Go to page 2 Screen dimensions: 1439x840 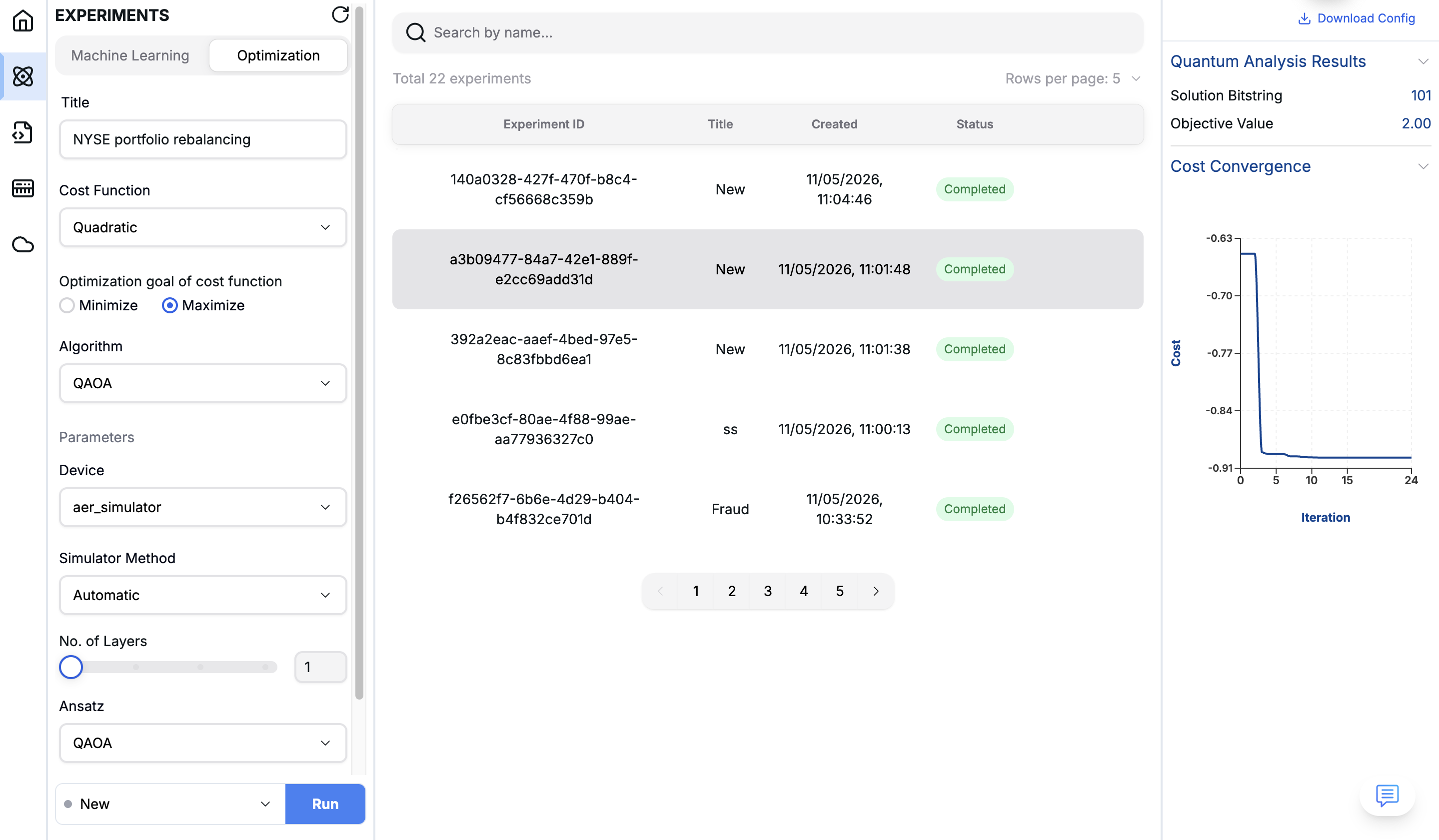pos(732,591)
